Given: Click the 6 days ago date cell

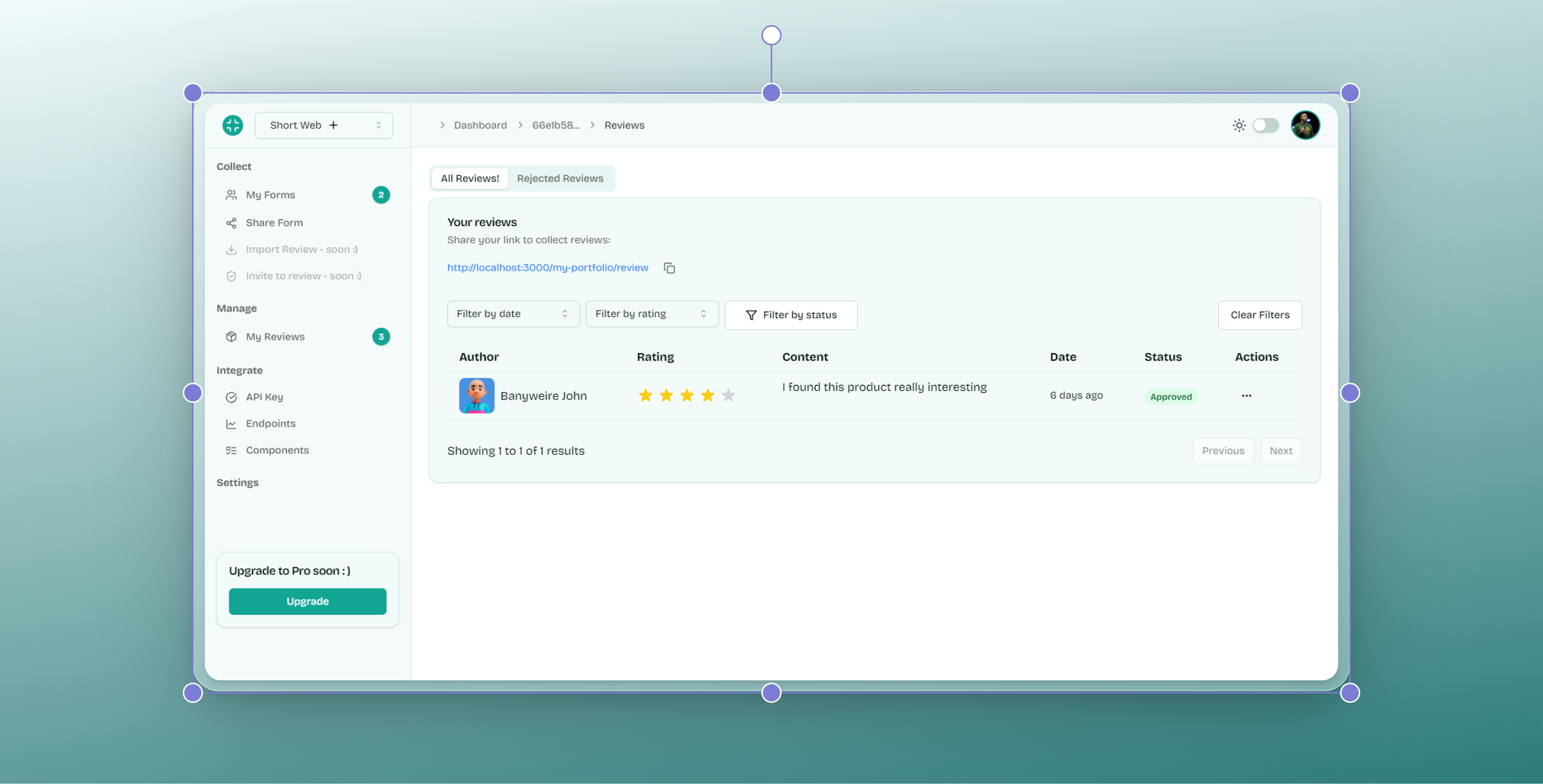Looking at the screenshot, I should point(1076,395).
